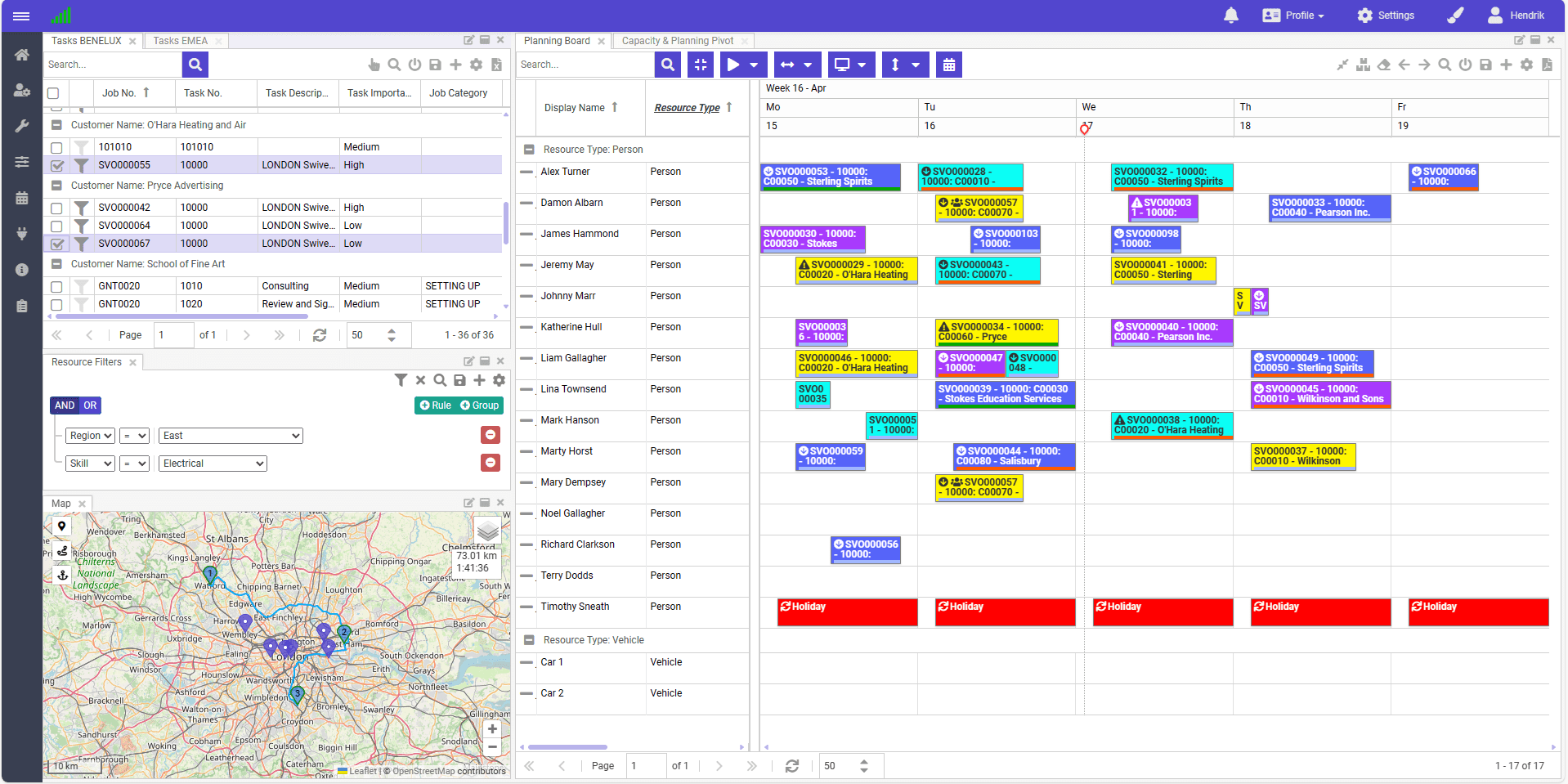
Task: Switch to the Tasks EMEA tab
Action: [x=179, y=40]
